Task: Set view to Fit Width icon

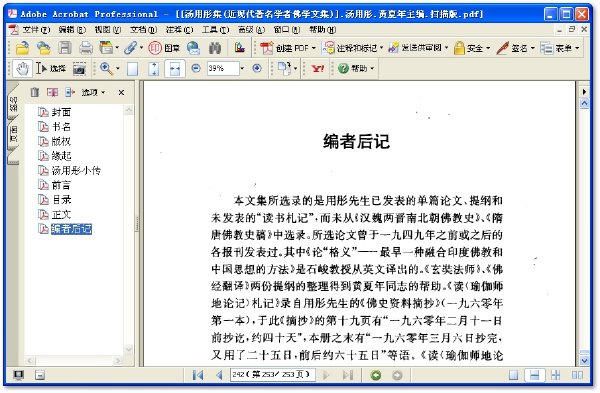Action: [x=175, y=68]
